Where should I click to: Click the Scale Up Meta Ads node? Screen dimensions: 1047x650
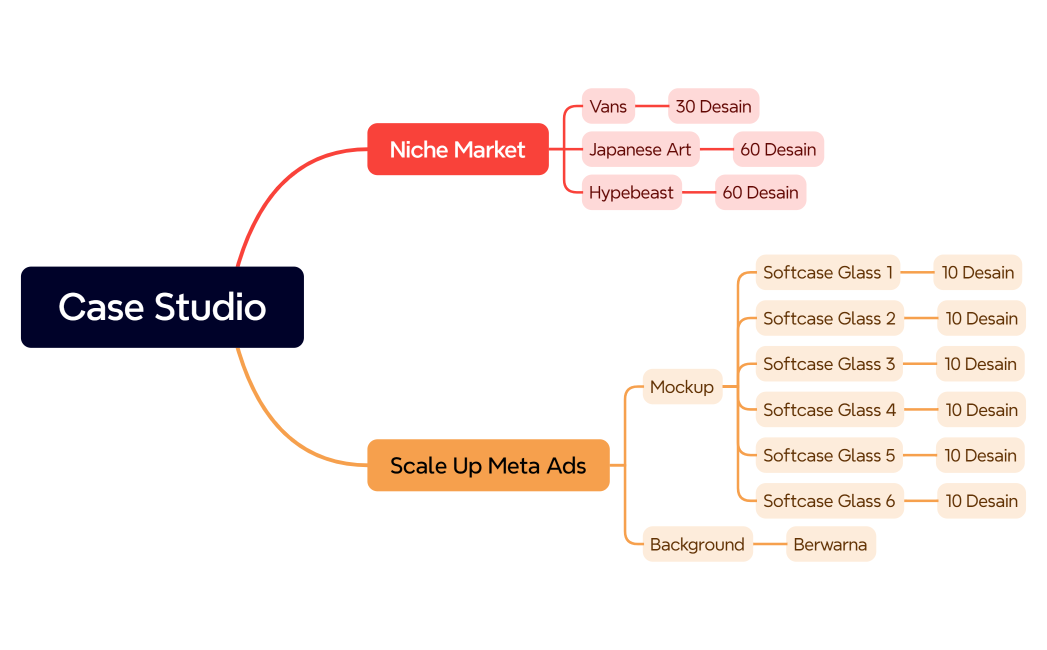(488, 465)
